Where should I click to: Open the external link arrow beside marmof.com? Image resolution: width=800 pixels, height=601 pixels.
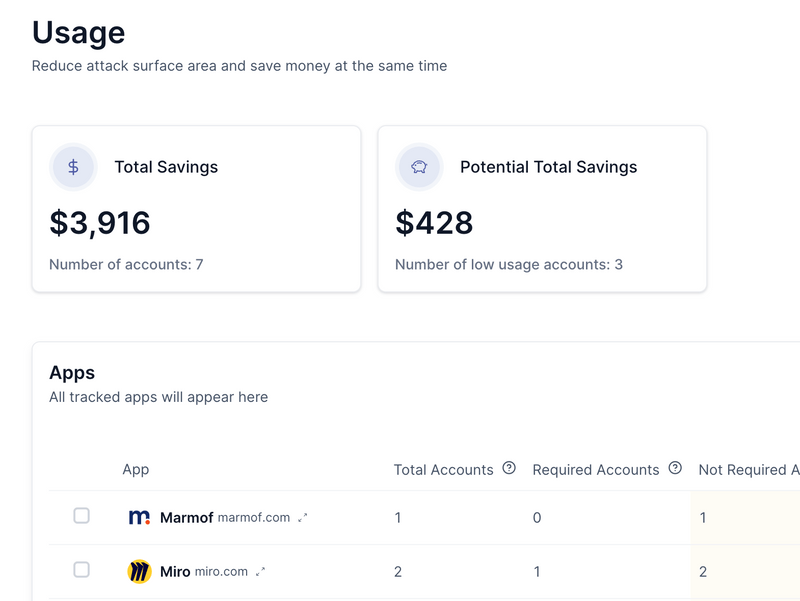(303, 518)
